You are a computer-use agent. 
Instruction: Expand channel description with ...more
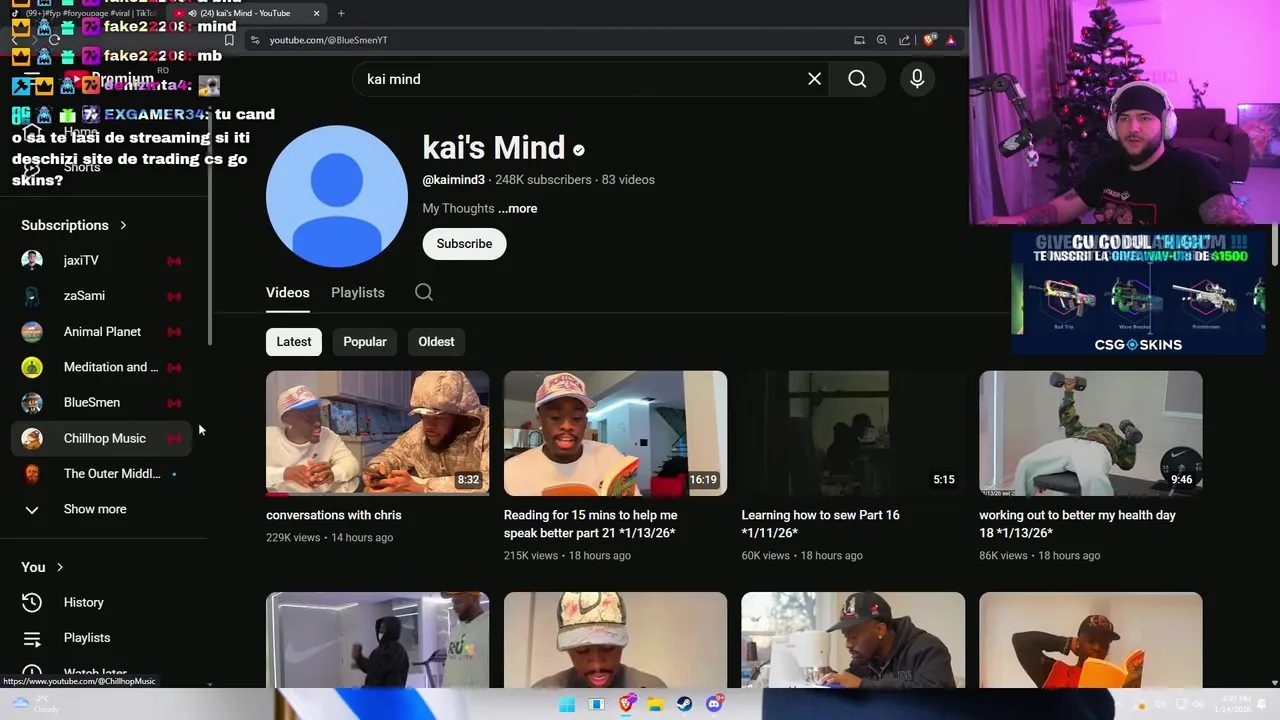point(518,208)
